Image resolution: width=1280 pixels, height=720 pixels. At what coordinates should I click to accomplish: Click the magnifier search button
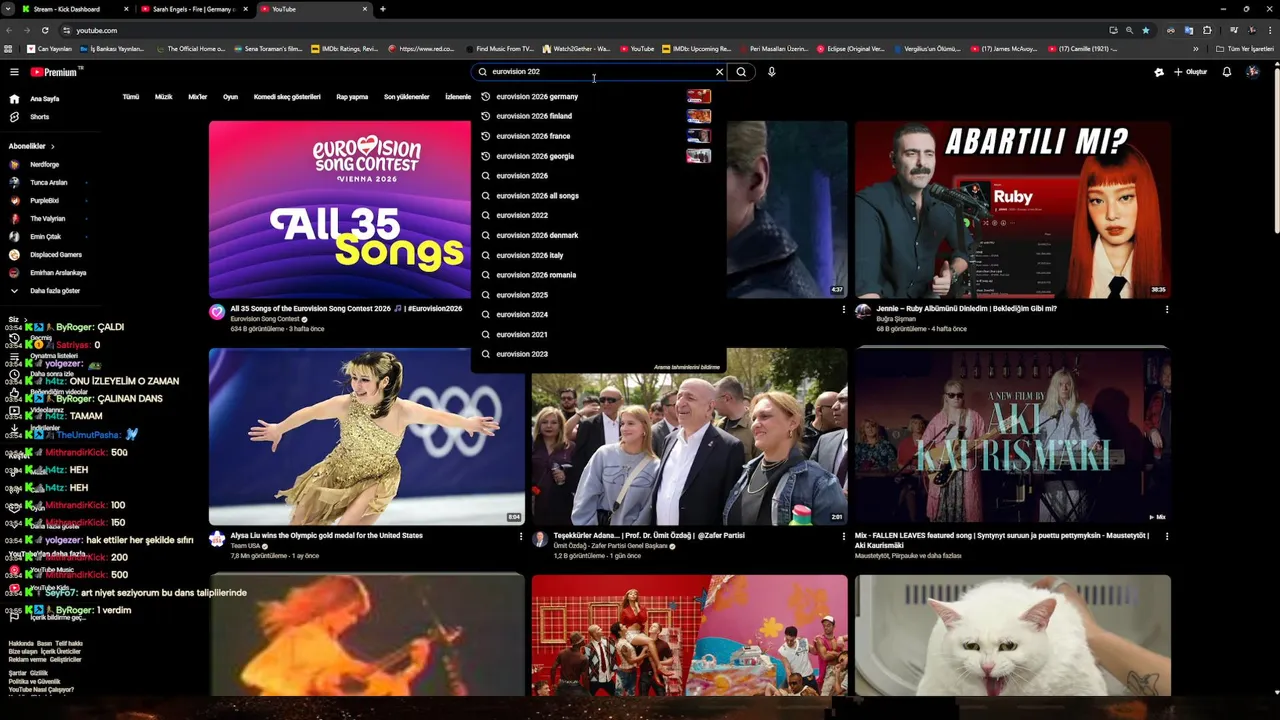[741, 72]
